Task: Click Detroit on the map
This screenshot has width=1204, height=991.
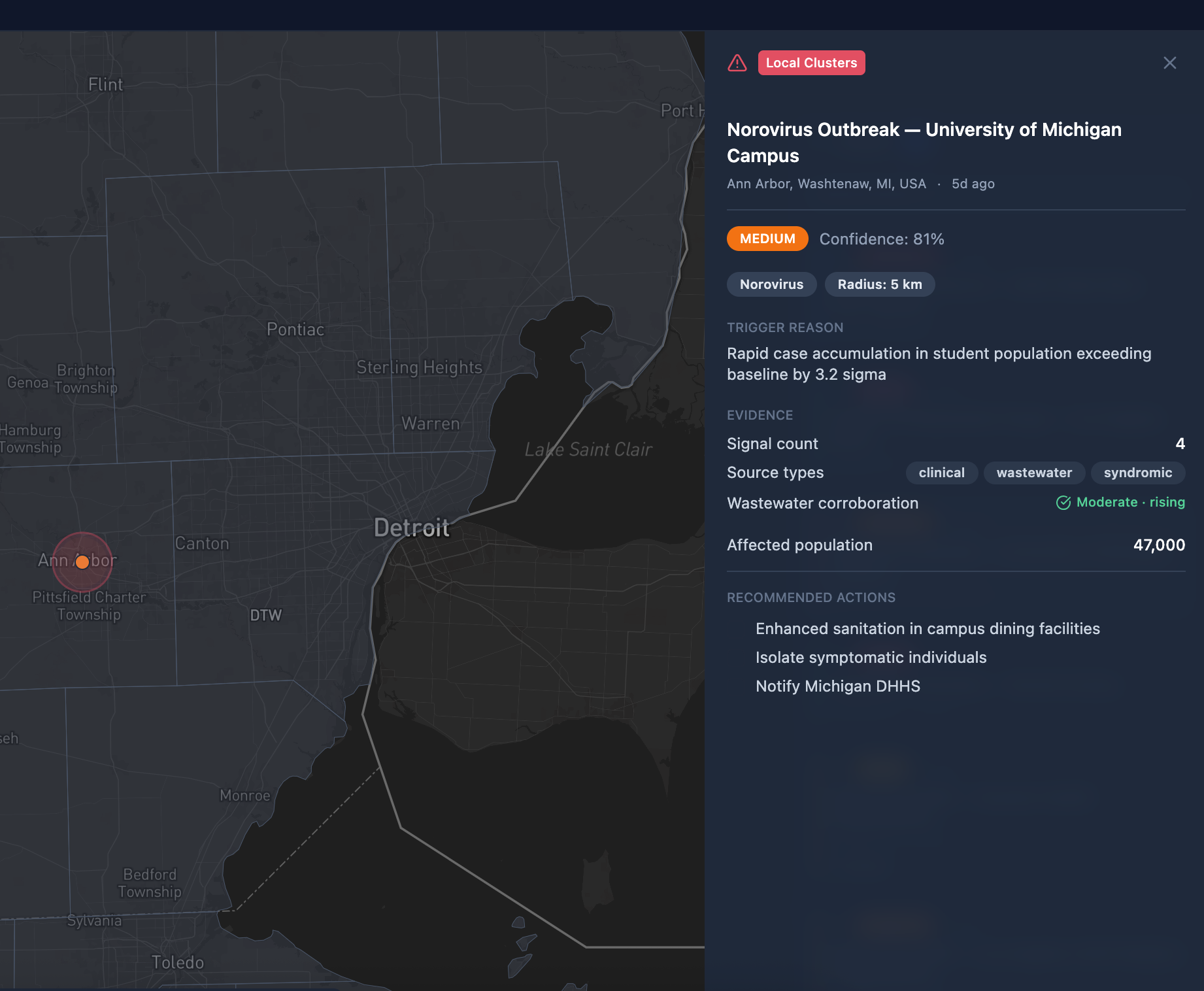Action: click(x=410, y=526)
